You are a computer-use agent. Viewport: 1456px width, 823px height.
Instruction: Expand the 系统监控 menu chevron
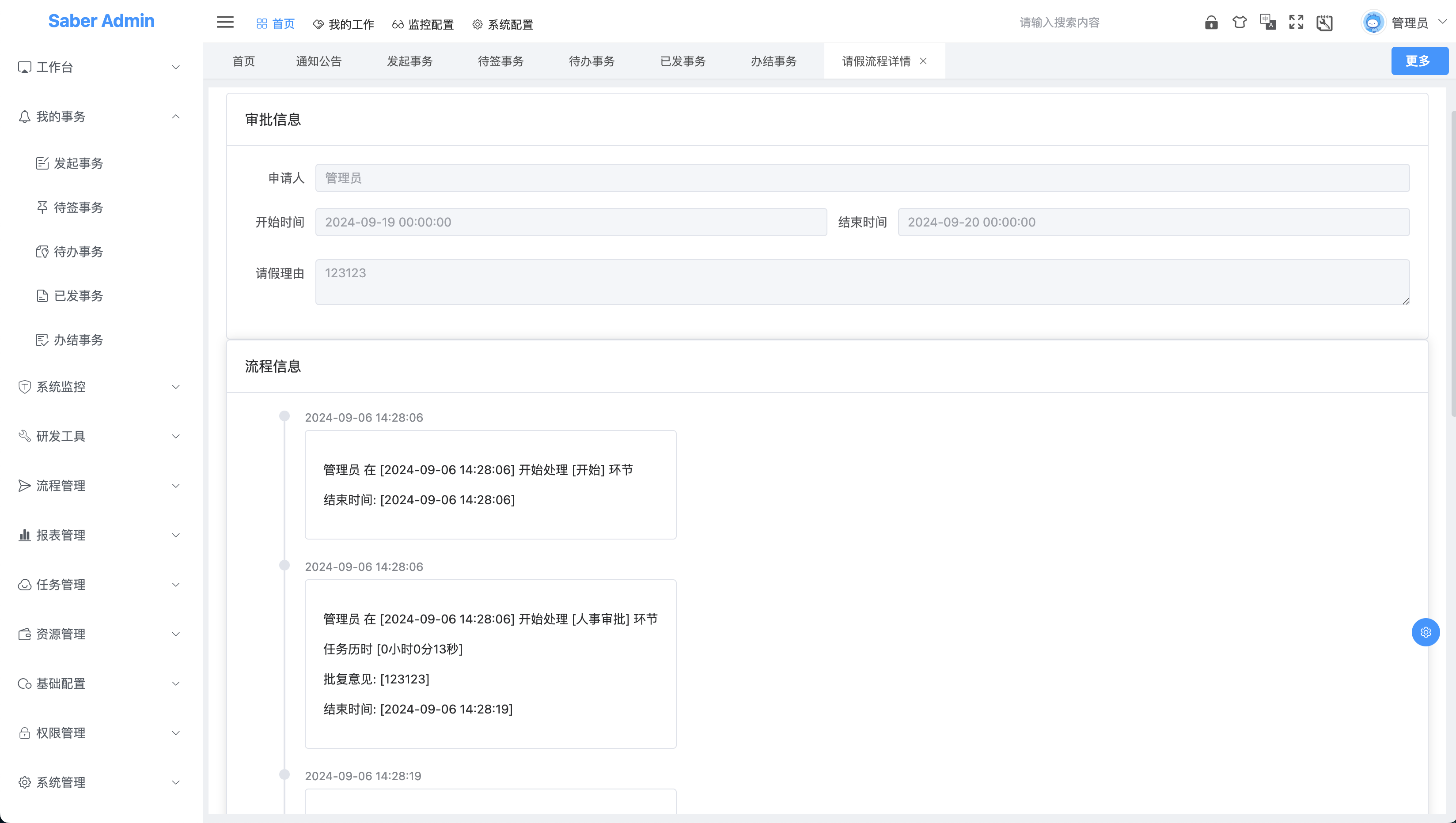pyautogui.click(x=176, y=387)
